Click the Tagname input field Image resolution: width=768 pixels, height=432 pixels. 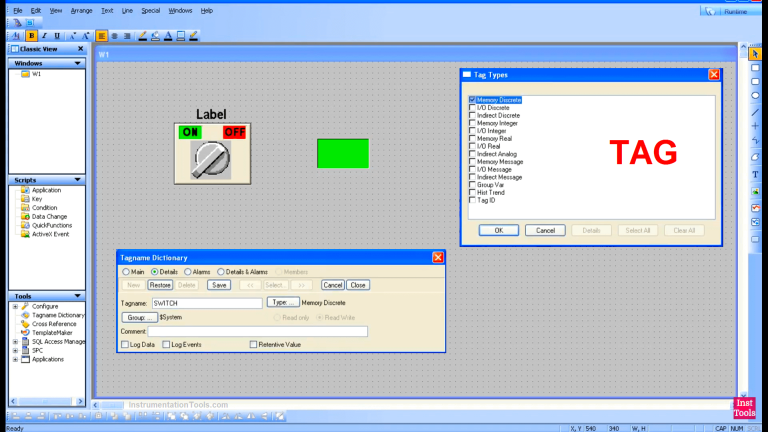(x=206, y=302)
